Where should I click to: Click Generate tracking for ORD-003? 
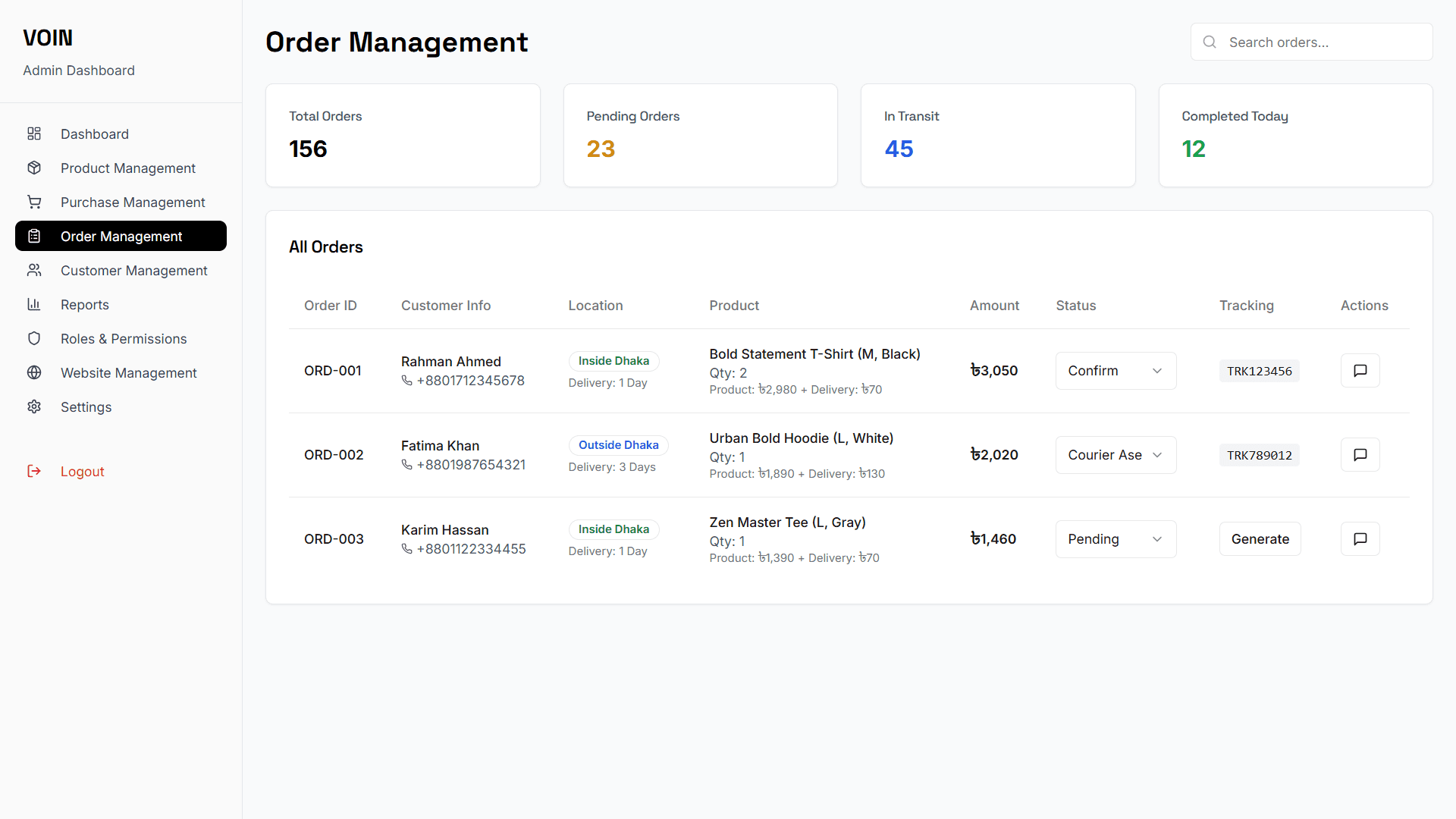pos(1260,539)
